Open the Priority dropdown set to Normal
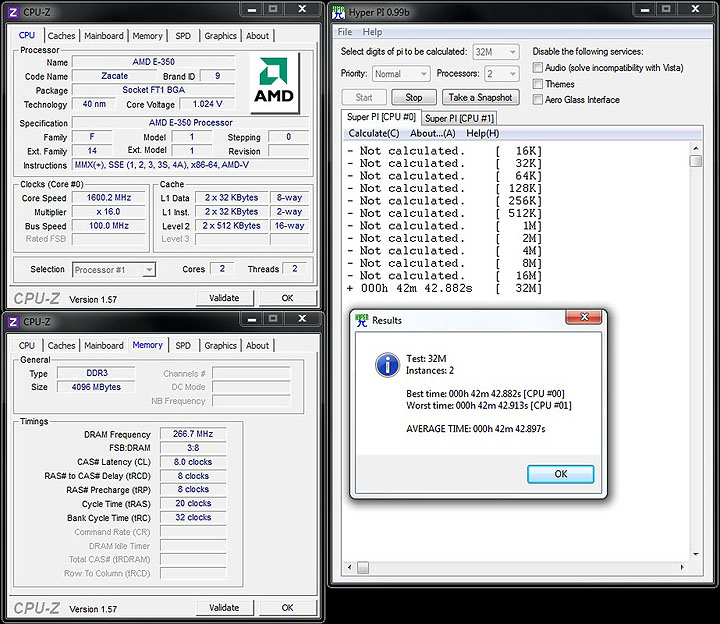This screenshot has width=720, height=624. pos(401,74)
